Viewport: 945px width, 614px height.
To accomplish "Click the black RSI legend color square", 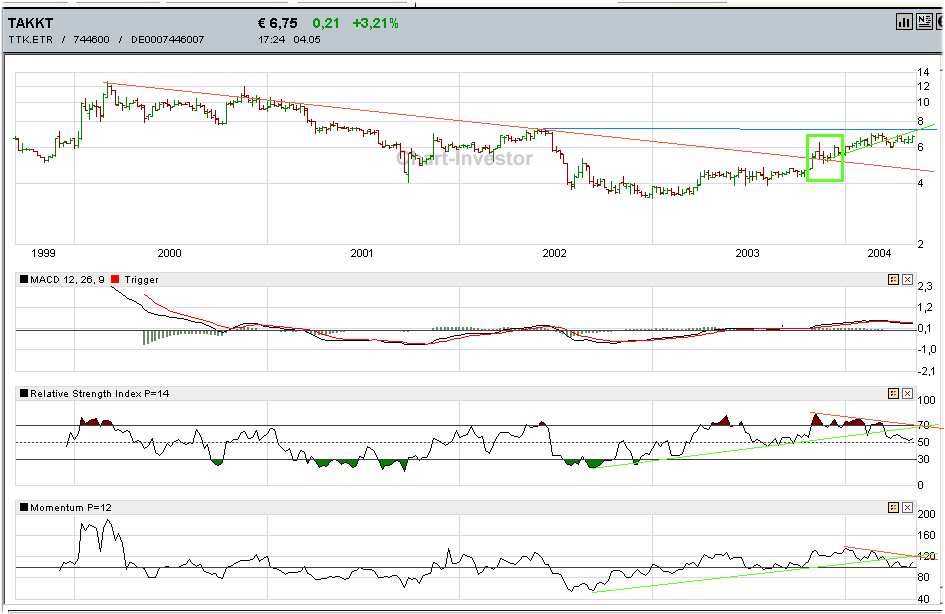I will pyautogui.click(x=24, y=394).
